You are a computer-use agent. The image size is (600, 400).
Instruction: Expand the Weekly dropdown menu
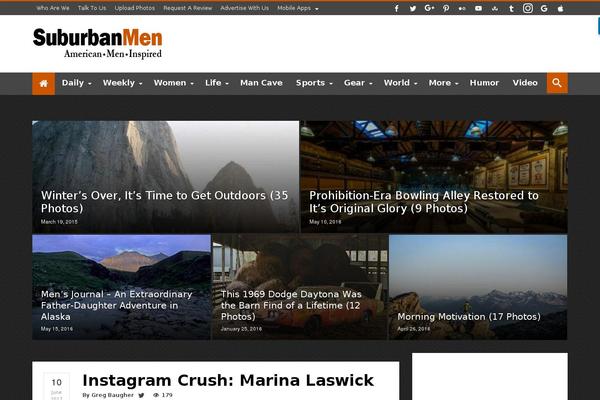122,83
